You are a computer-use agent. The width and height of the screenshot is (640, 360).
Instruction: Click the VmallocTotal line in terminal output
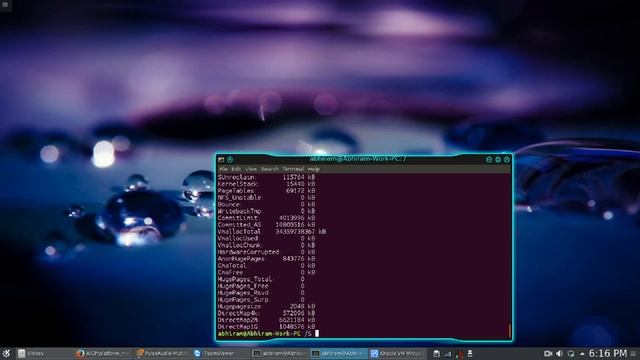pyautogui.click(x=272, y=231)
